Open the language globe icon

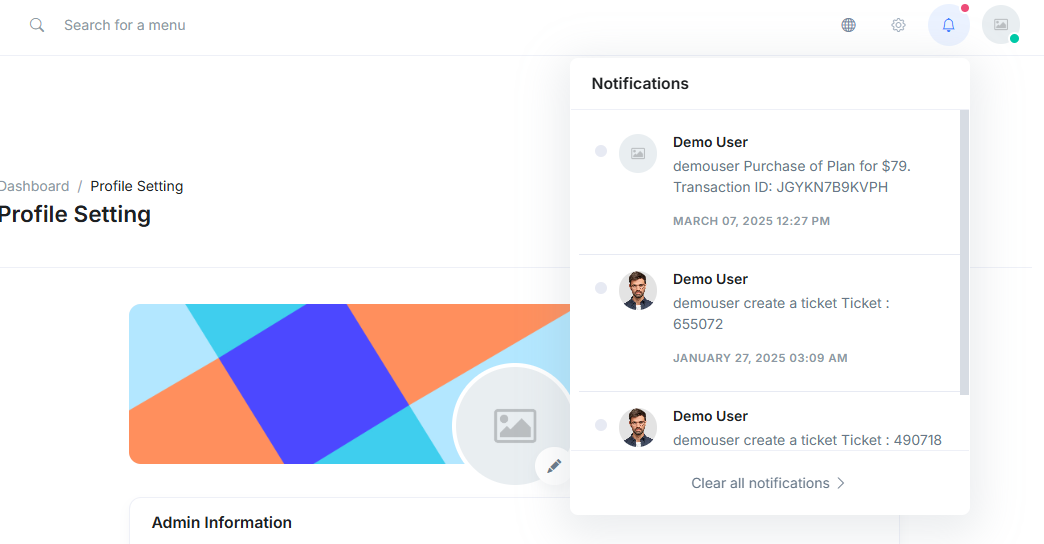(848, 25)
